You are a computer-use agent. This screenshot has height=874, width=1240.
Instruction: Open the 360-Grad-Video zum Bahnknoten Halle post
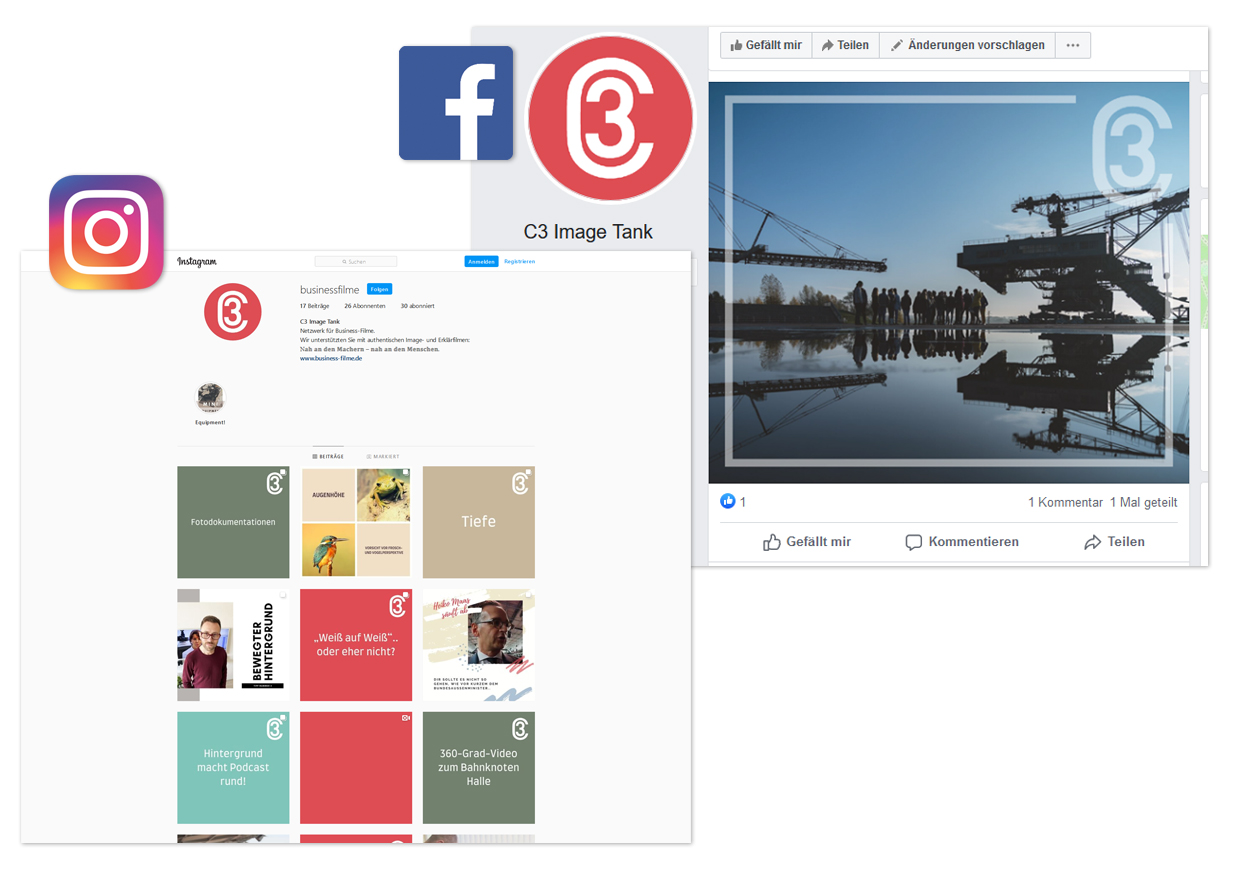tap(479, 768)
